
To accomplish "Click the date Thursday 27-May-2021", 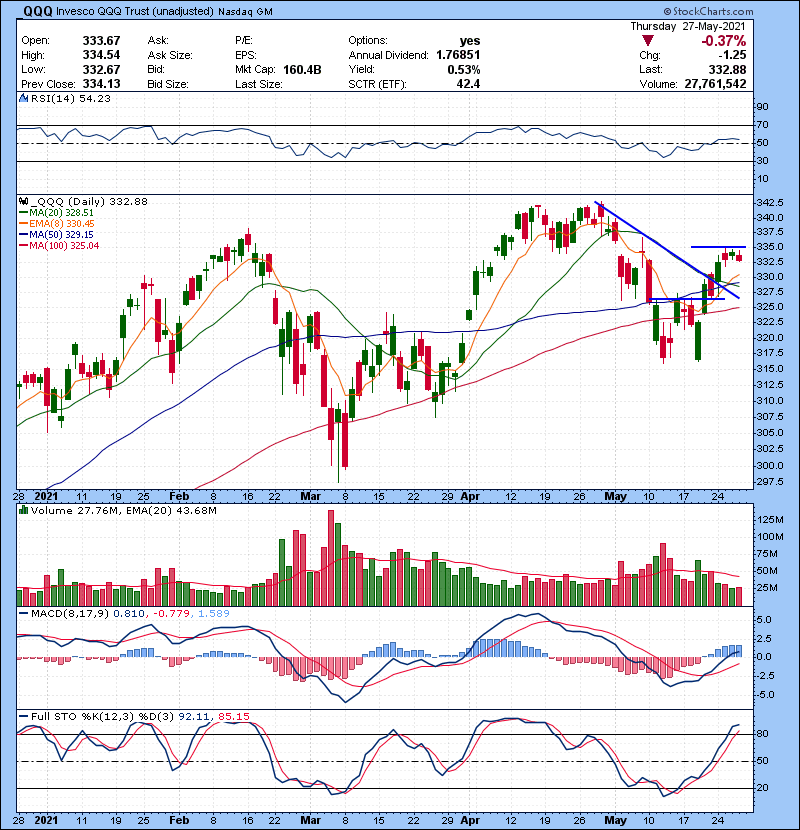I will point(688,26).
